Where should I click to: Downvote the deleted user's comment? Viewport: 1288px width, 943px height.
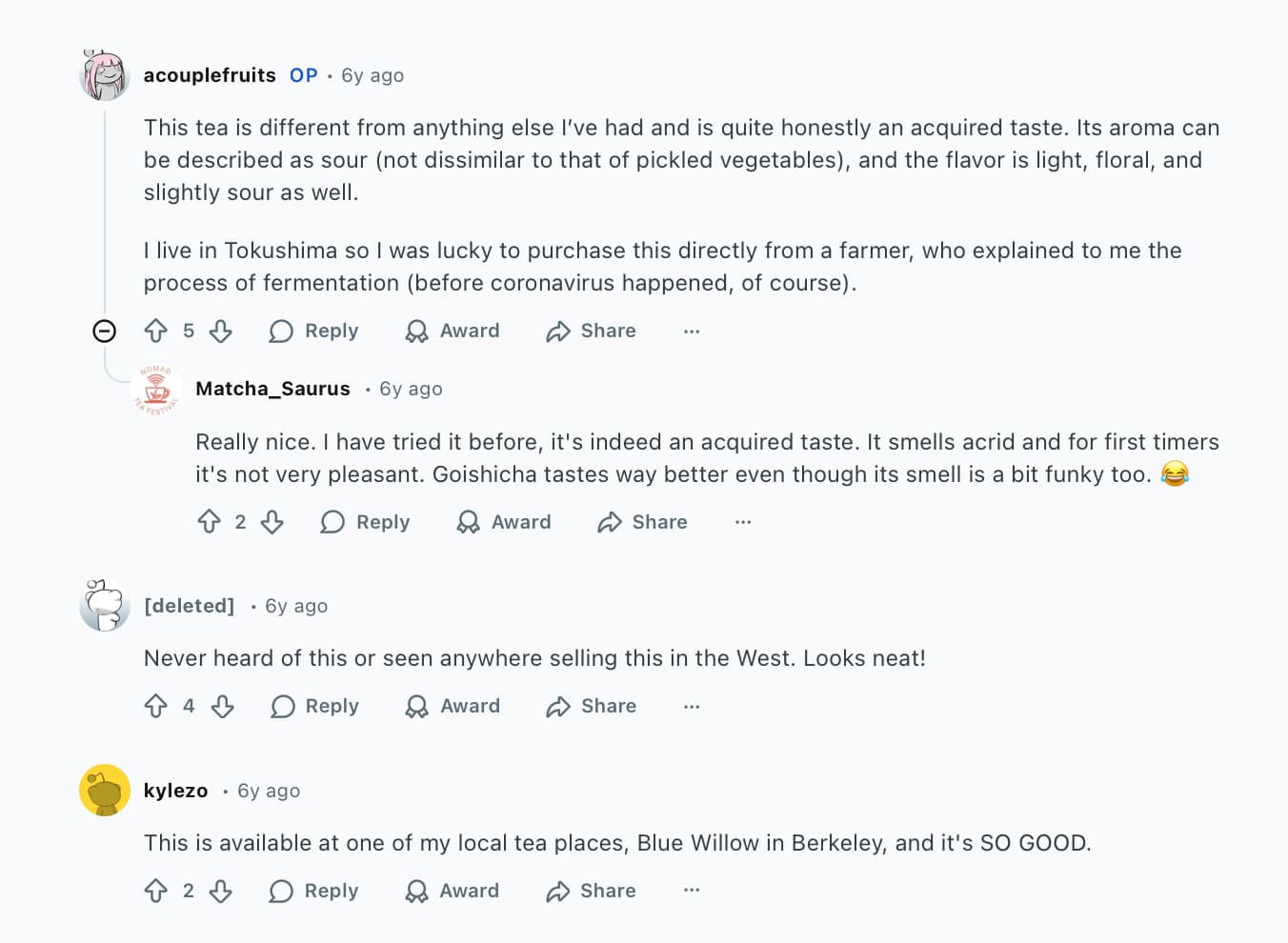coord(222,706)
